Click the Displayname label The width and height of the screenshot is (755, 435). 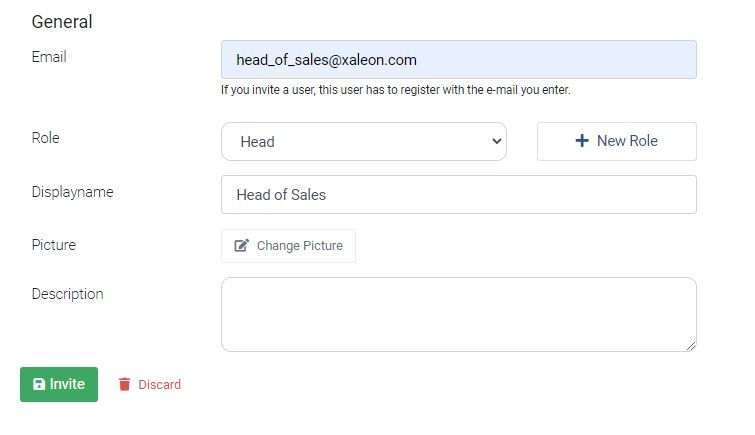73,192
